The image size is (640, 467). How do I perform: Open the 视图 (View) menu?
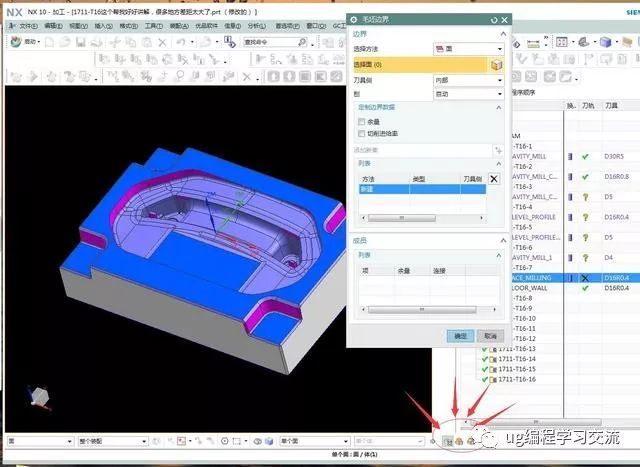pos(78,26)
